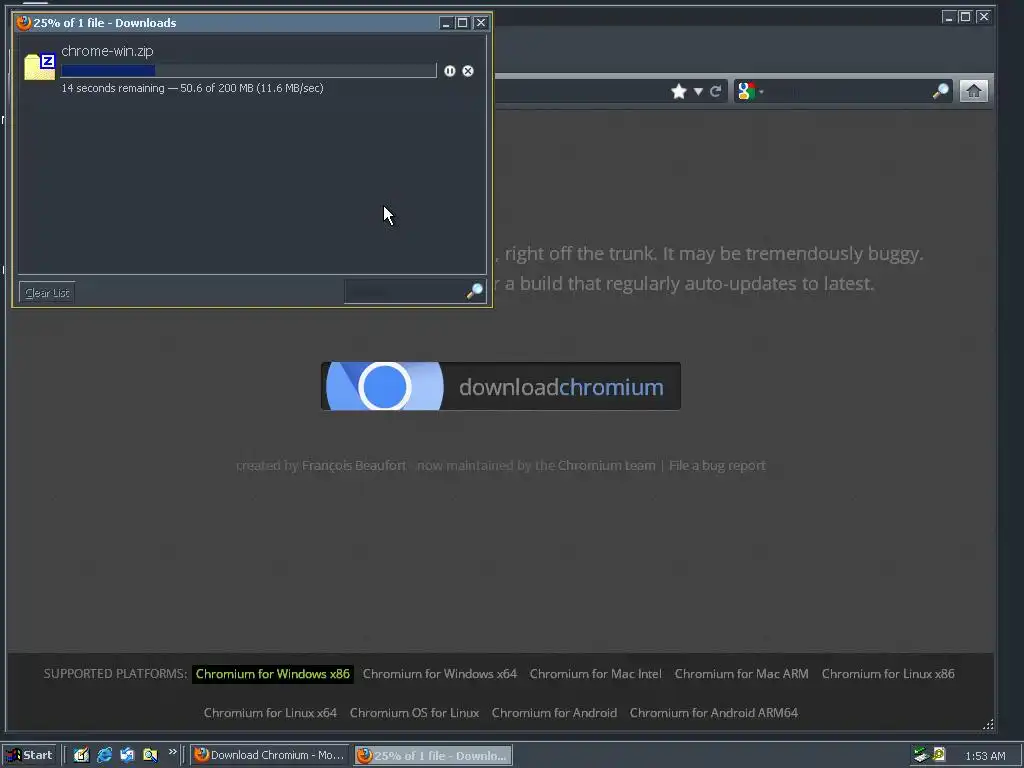Open the history dropdown arrow beside the star

click(x=698, y=91)
